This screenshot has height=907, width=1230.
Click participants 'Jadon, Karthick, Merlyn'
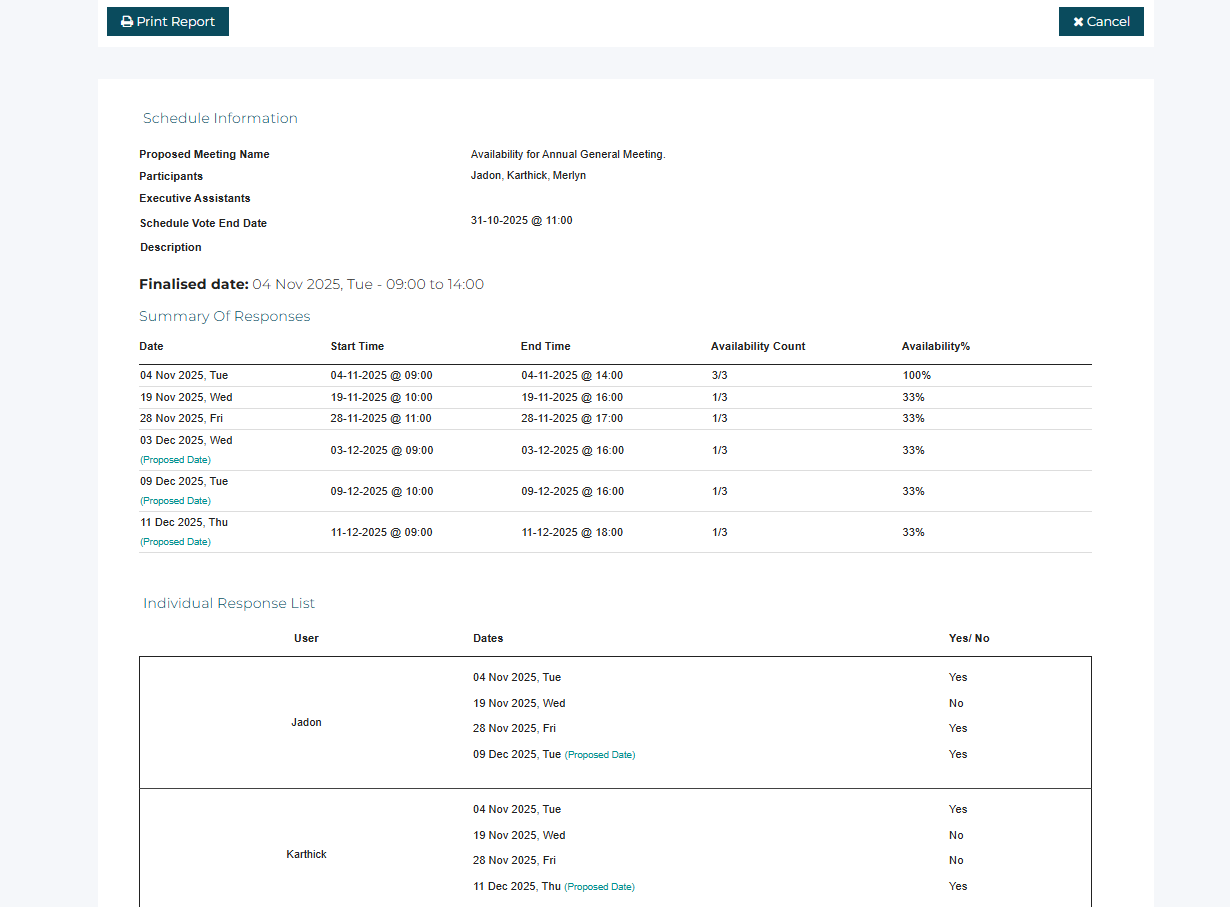point(528,175)
